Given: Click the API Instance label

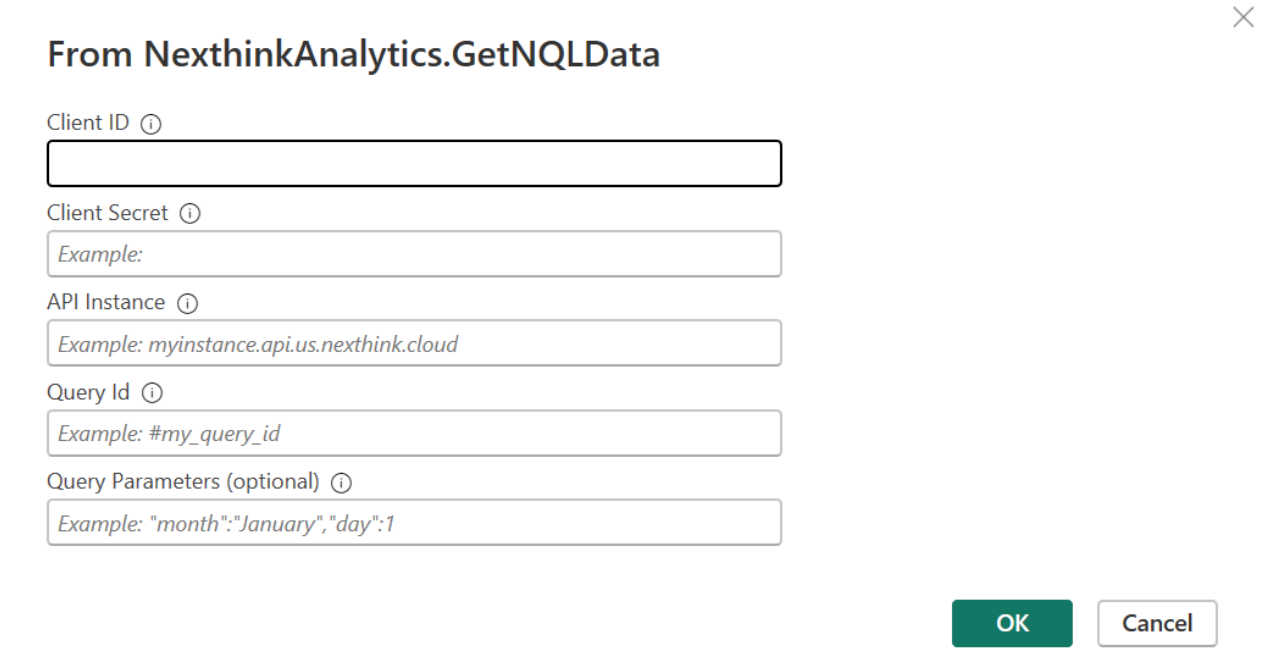Looking at the screenshot, I should pos(106,302).
